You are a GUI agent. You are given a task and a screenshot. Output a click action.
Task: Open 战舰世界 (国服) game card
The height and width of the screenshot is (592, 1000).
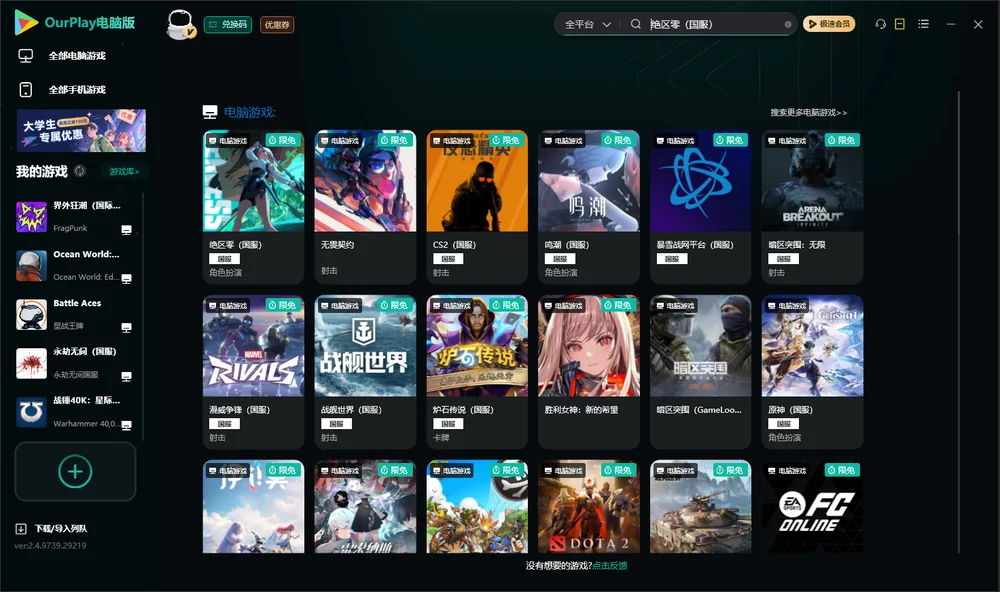365,372
